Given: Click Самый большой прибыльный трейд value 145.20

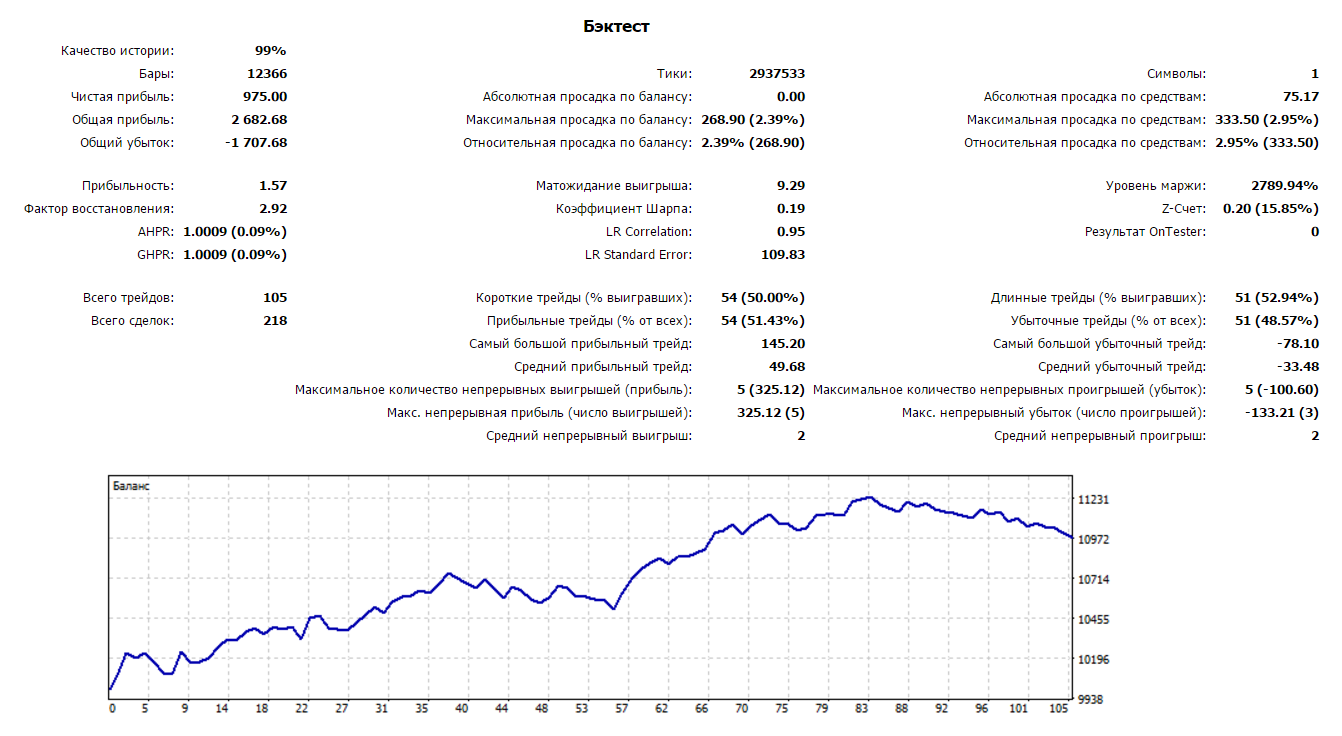Looking at the screenshot, I should tap(783, 344).
